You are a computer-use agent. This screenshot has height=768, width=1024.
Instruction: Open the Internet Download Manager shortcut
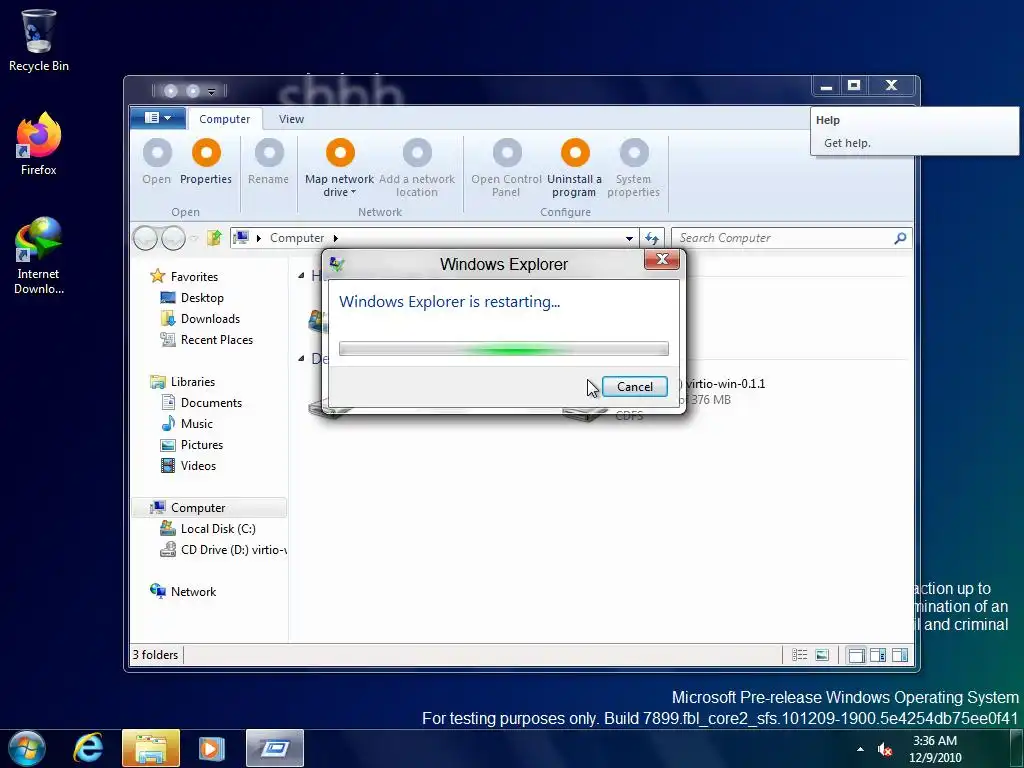pyautogui.click(x=39, y=256)
